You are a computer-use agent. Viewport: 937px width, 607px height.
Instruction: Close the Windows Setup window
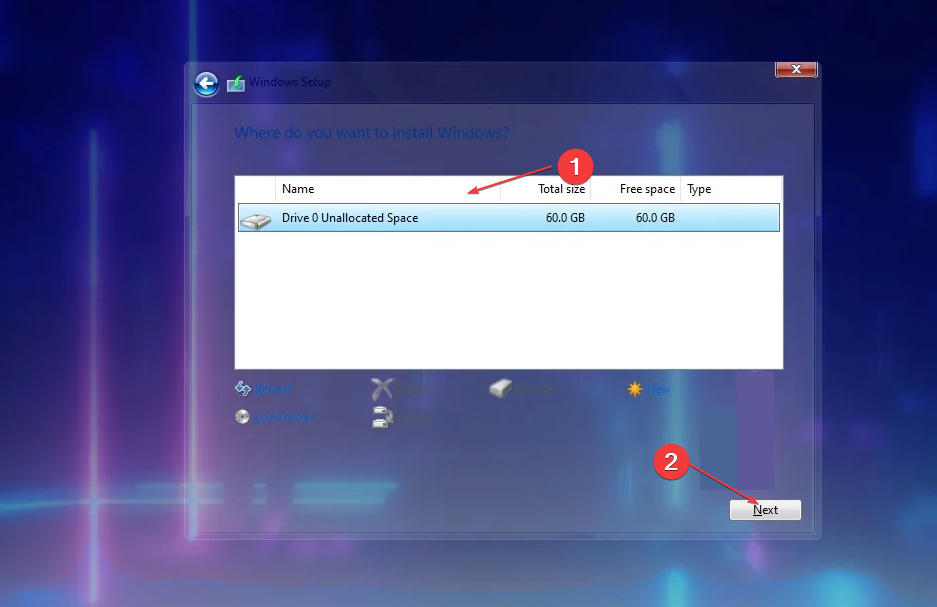[796, 69]
